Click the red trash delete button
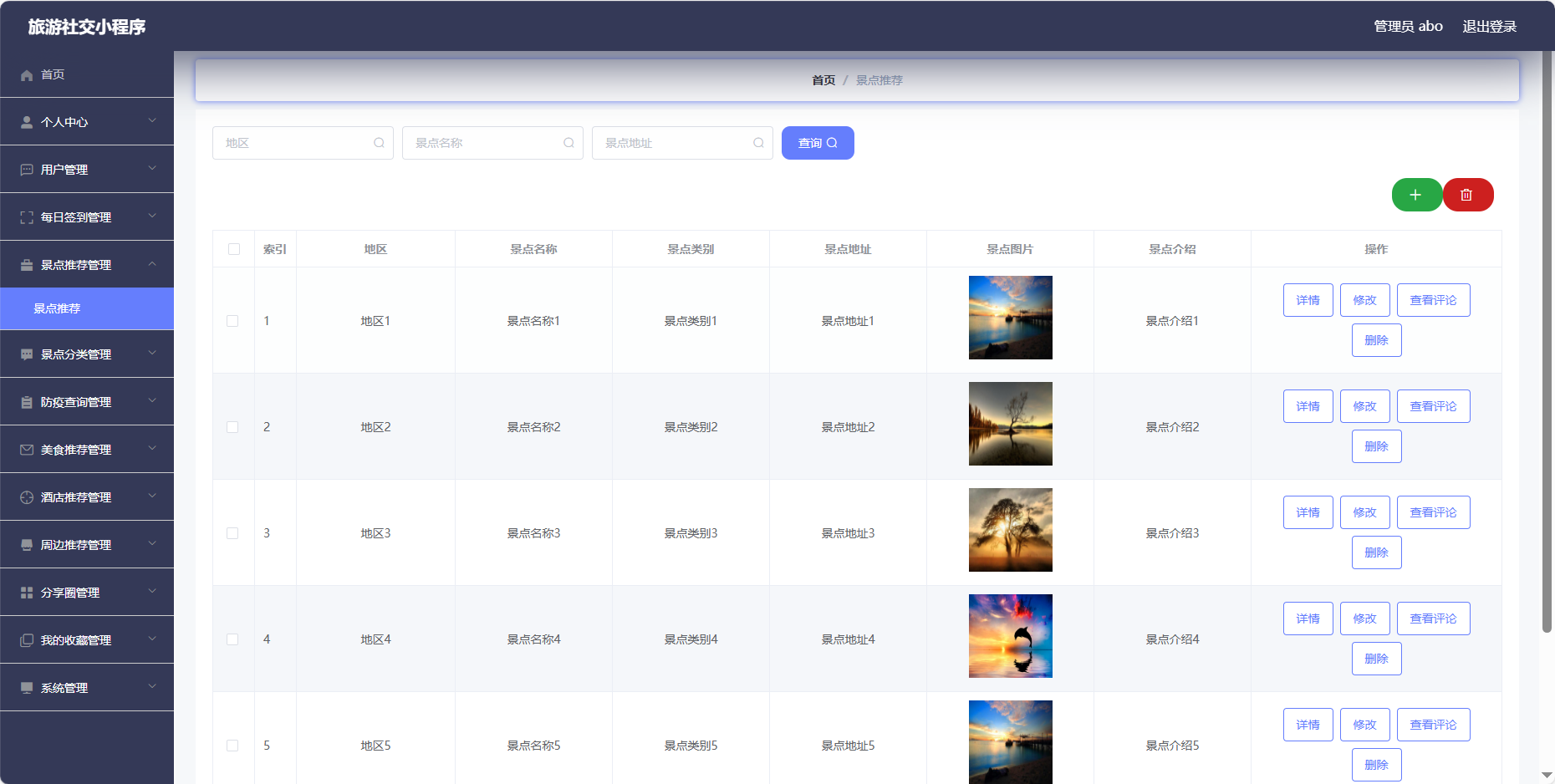The image size is (1555, 784). (1467, 195)
